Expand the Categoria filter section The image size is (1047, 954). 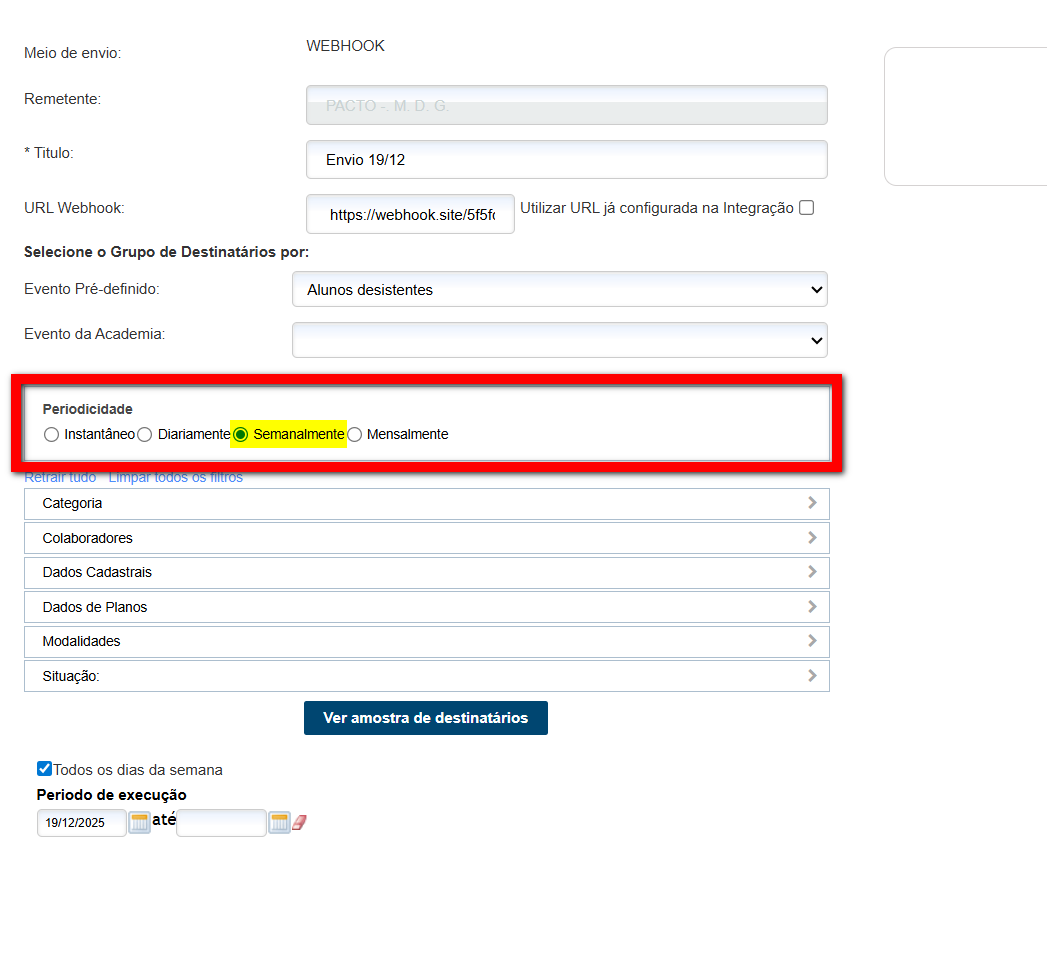(x=426, y=504)
